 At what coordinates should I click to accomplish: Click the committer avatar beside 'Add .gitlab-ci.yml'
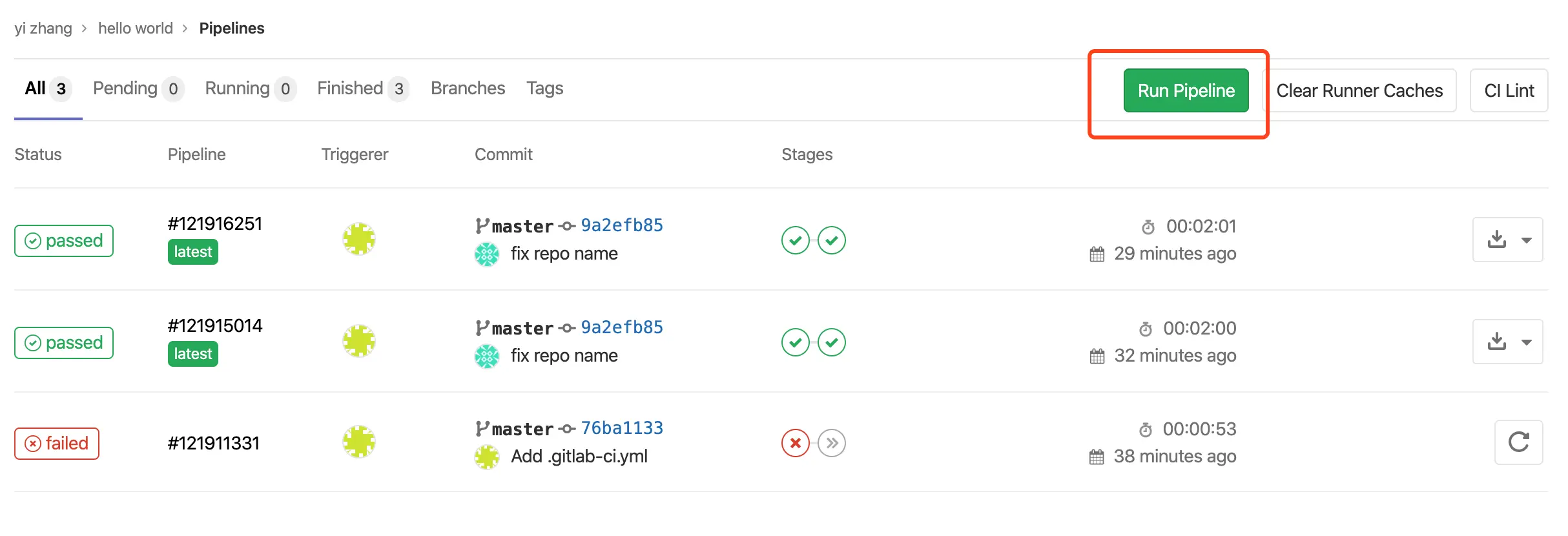coord(487,457)
